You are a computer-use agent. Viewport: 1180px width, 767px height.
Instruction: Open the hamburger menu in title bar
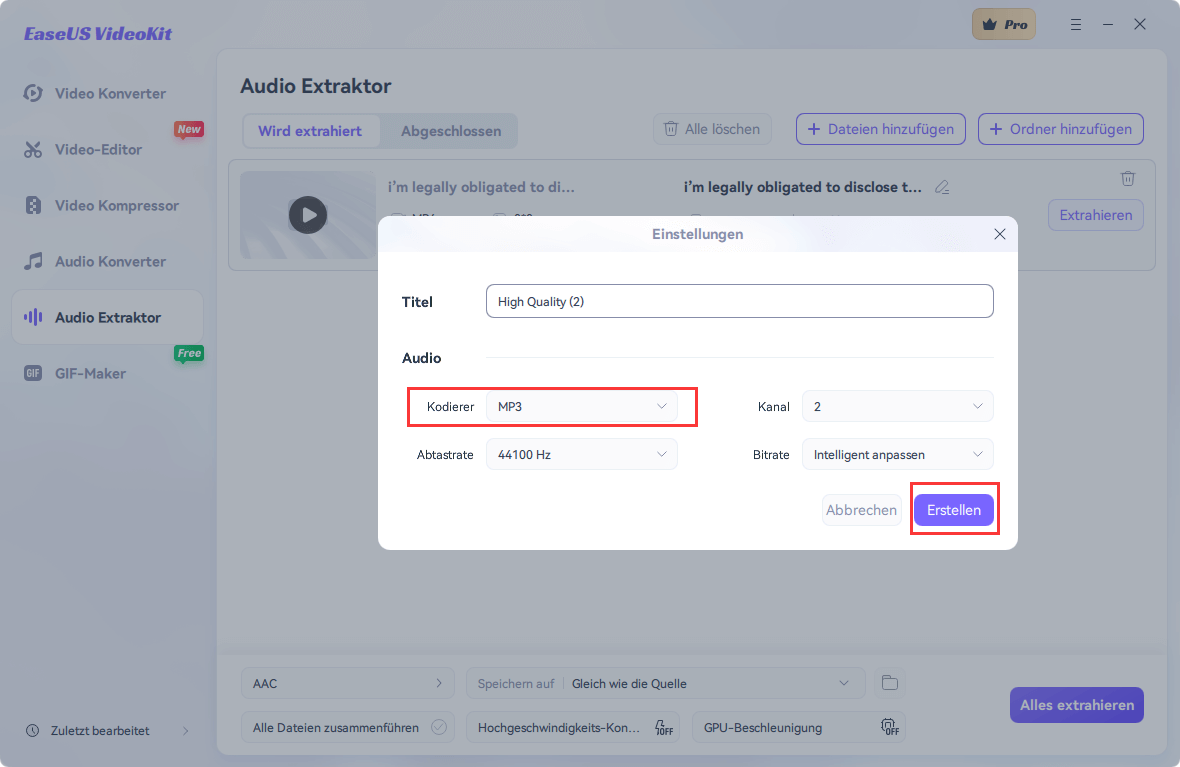1076,25
